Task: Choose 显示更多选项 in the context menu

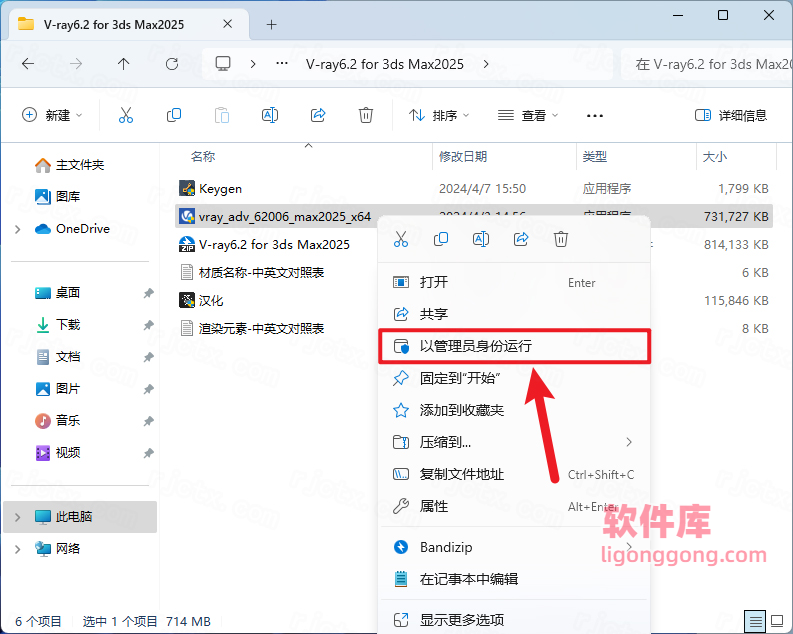Action: coord(514,620)
